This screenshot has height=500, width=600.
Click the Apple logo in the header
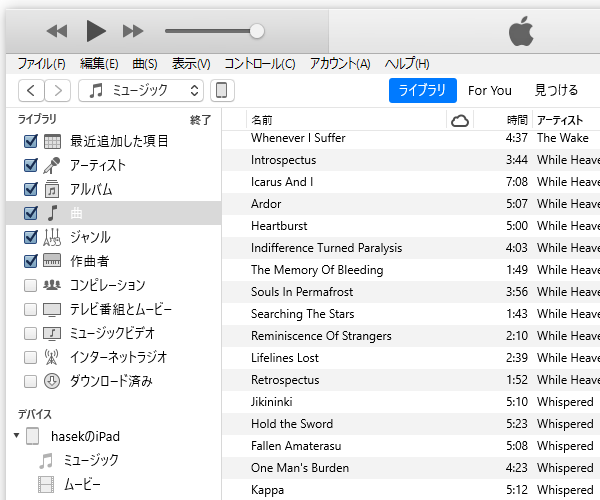[x=521, y=31]
